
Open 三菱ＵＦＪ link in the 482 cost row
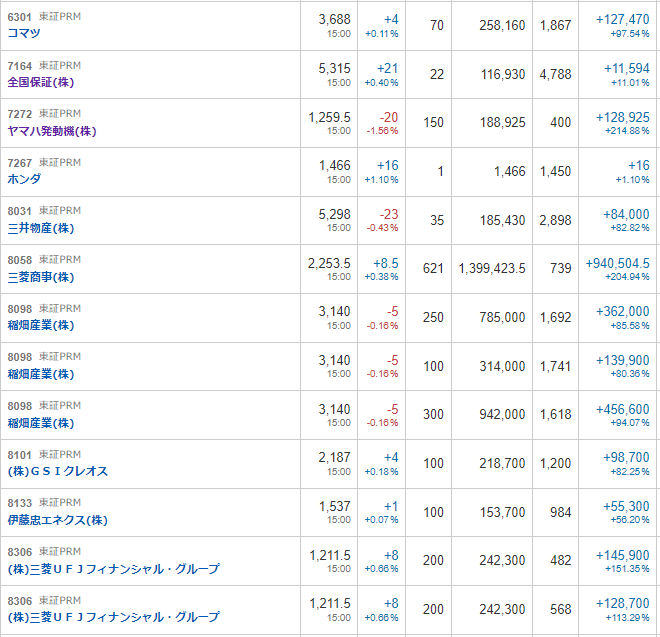click(x=114, y=569)
